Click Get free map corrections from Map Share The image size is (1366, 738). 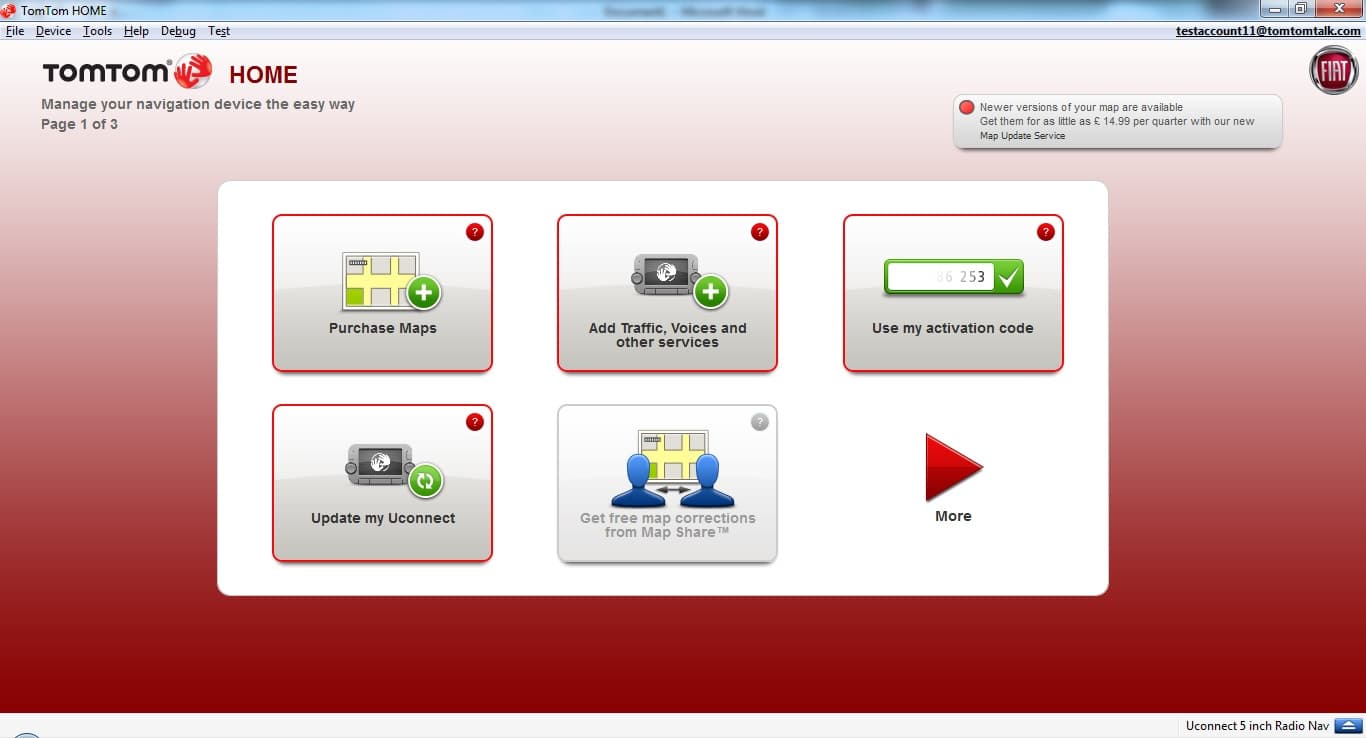(667, 483)
